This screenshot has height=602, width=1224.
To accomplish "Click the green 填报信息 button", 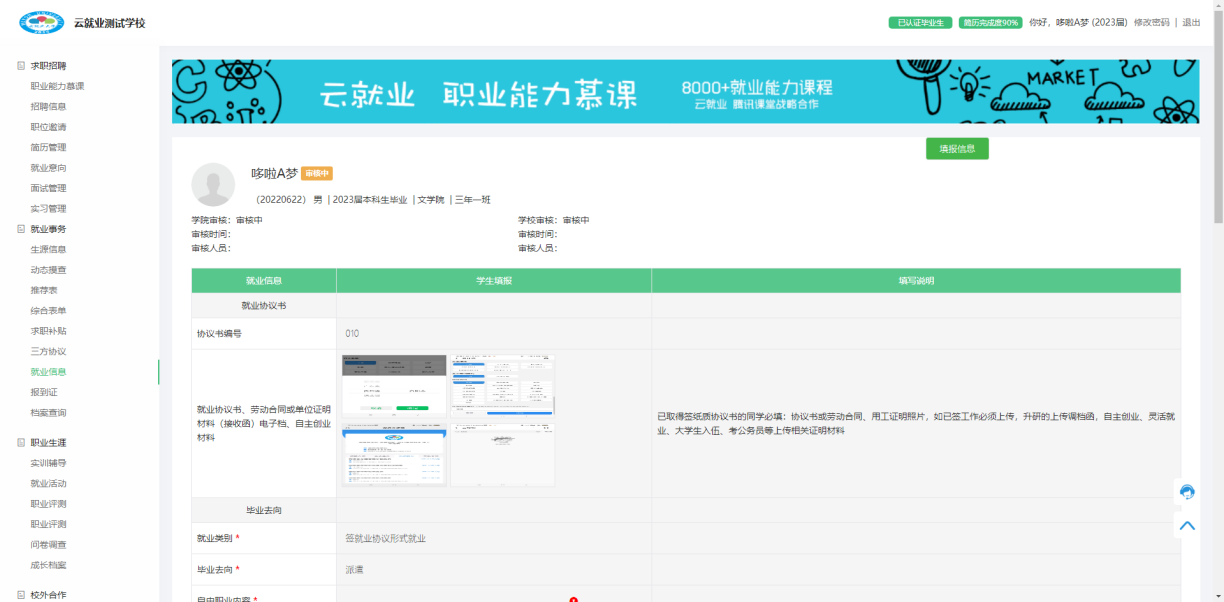I will (x=956, y=149).
